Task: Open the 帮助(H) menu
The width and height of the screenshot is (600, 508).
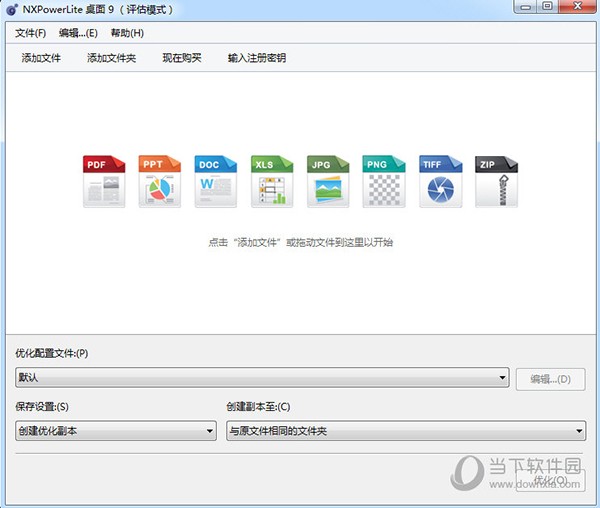Action: pyautogui.click(x=127, y=33)
